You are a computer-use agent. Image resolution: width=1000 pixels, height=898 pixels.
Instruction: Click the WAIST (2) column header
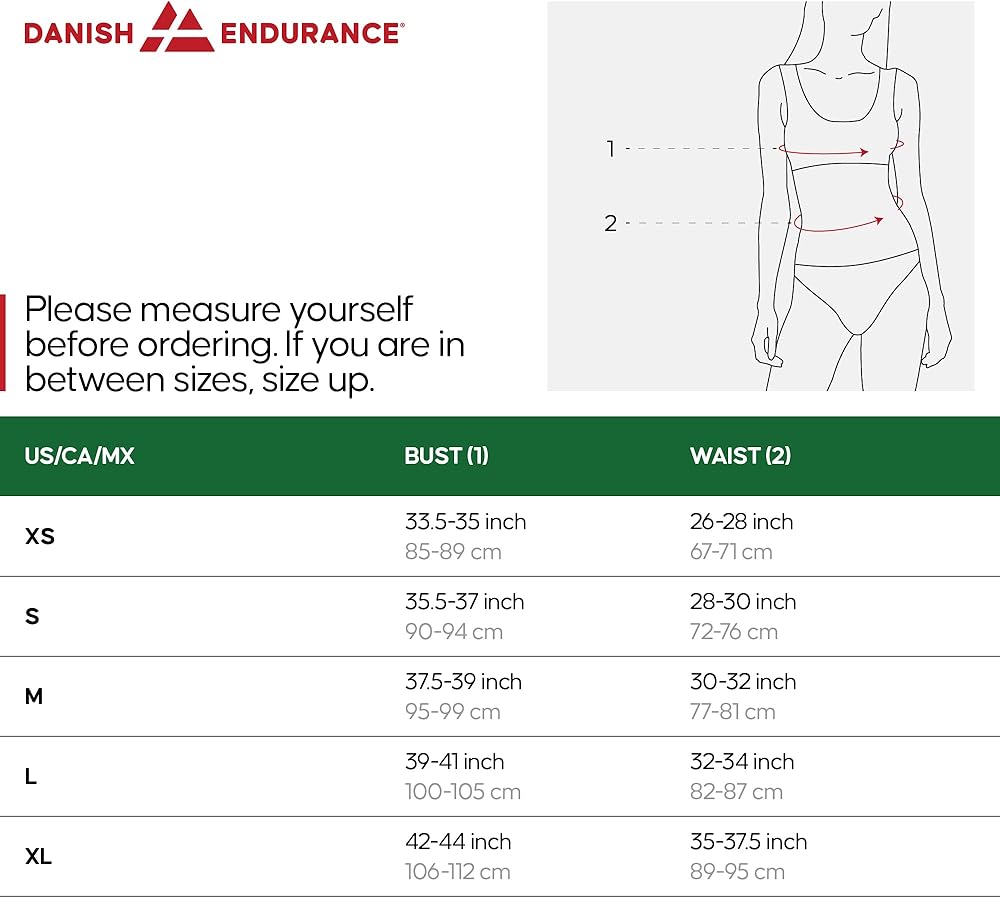coord(740,456)
